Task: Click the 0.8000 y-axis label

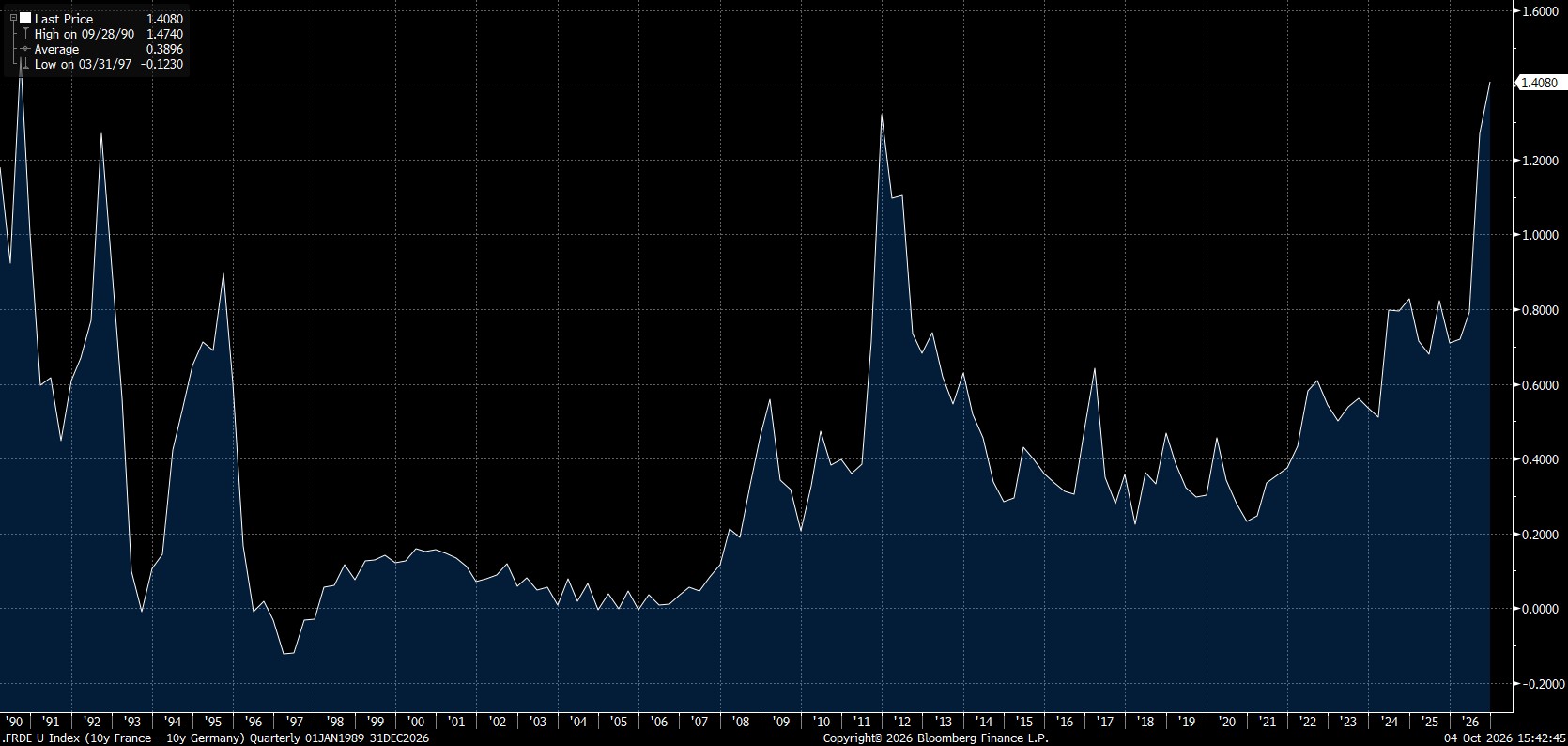Action: pyautogui.click(x=1540, y=310)
